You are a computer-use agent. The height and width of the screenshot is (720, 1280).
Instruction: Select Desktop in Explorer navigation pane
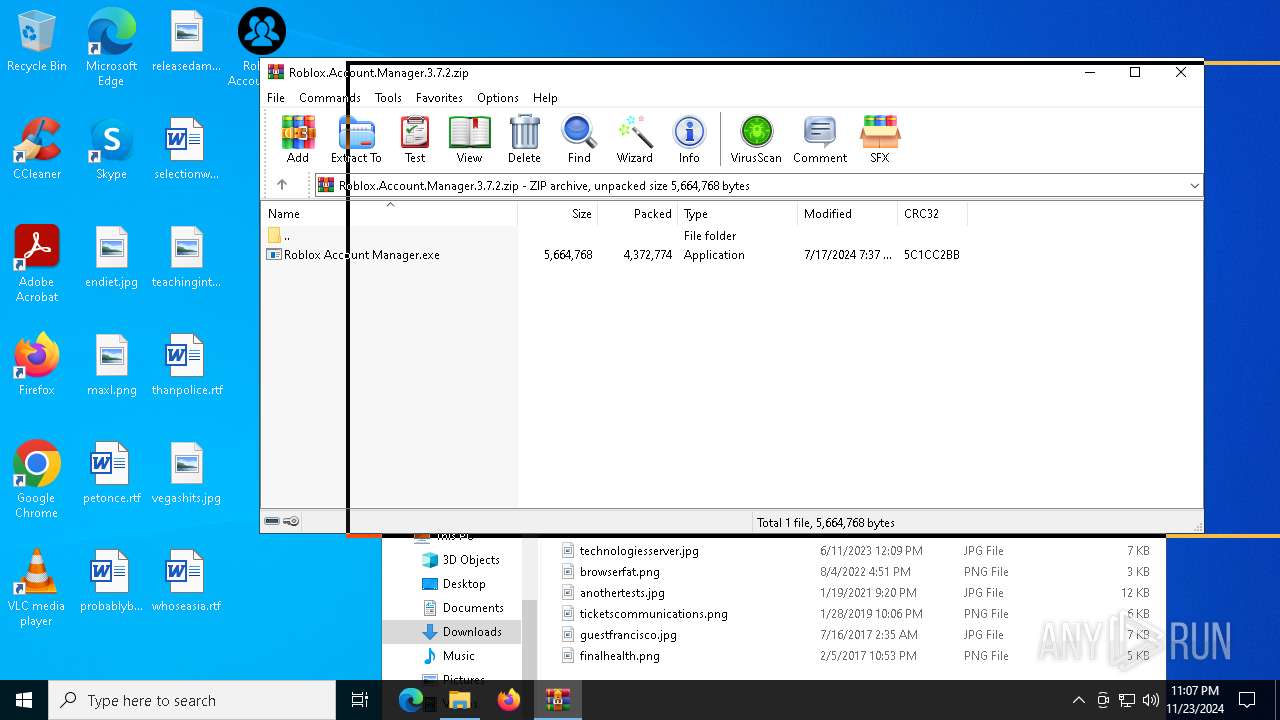(x=454, y=584)
